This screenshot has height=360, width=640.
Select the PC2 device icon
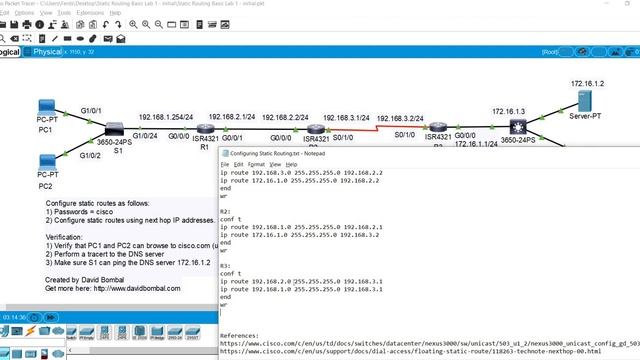click(x=47, y=162)
